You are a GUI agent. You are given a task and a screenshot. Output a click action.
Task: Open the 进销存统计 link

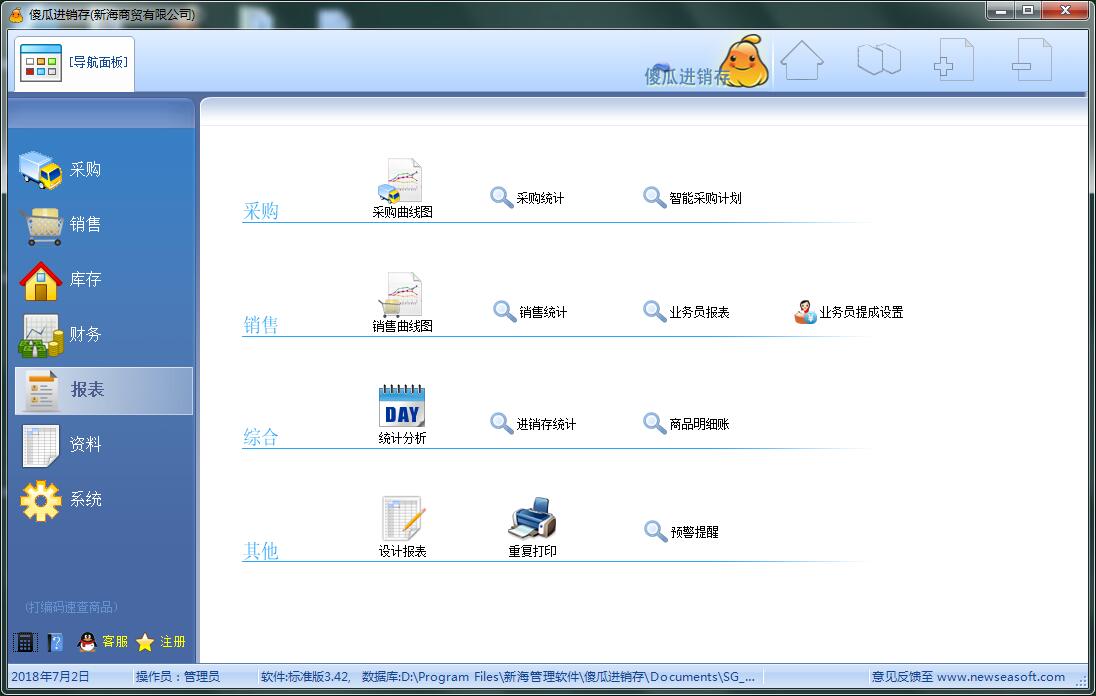point(533,424)
